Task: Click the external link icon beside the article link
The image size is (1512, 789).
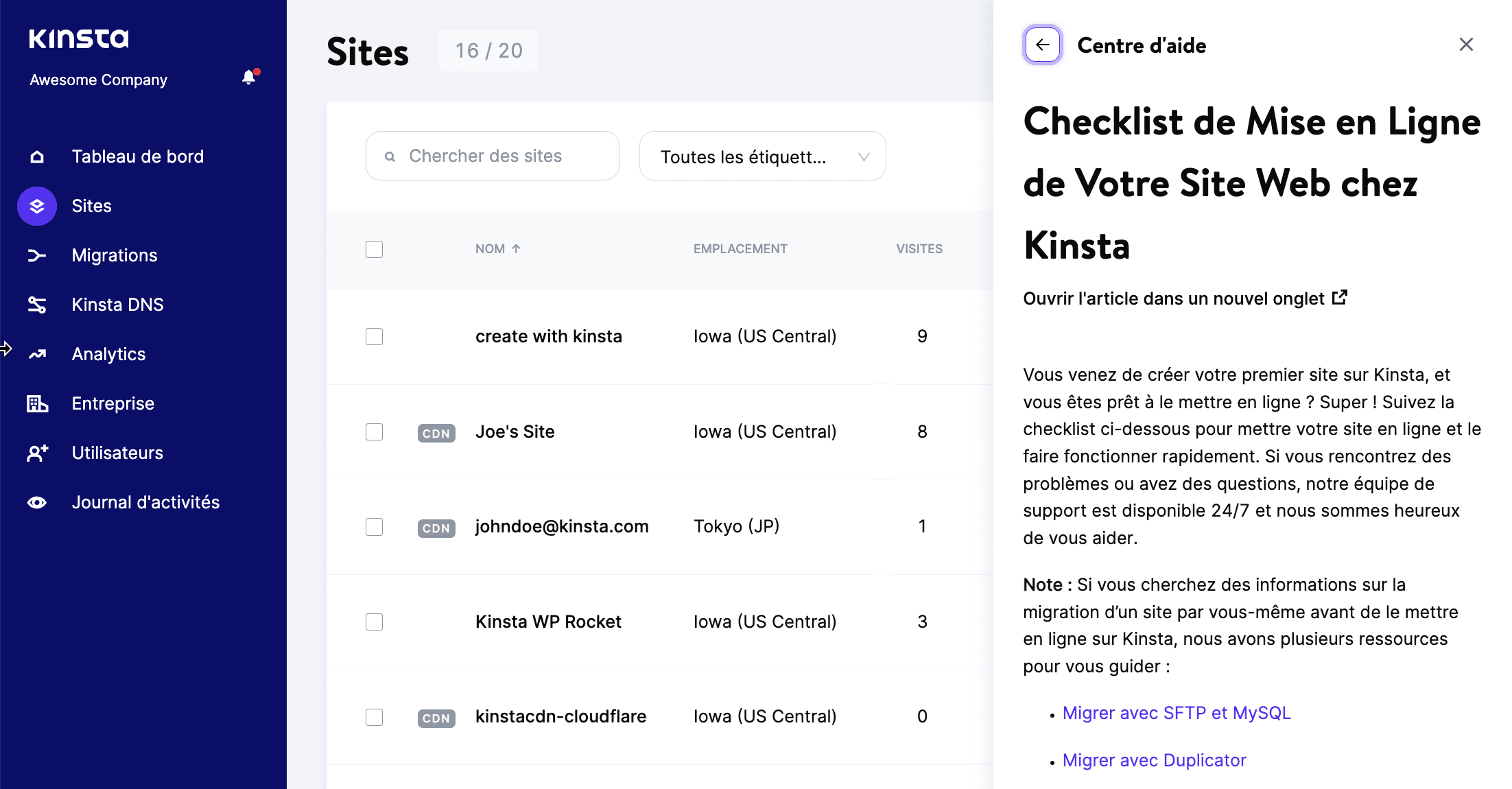Action: [x=1340, y=298]
